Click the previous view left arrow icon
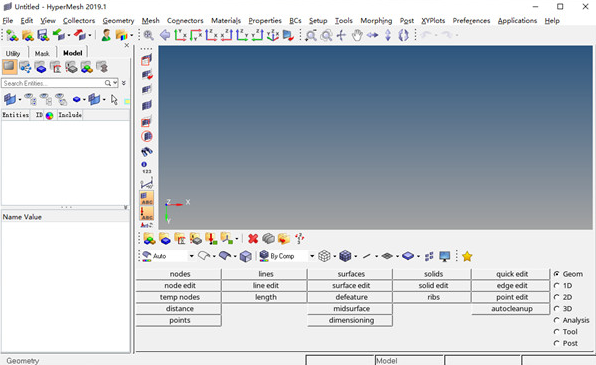 (165, 35)
